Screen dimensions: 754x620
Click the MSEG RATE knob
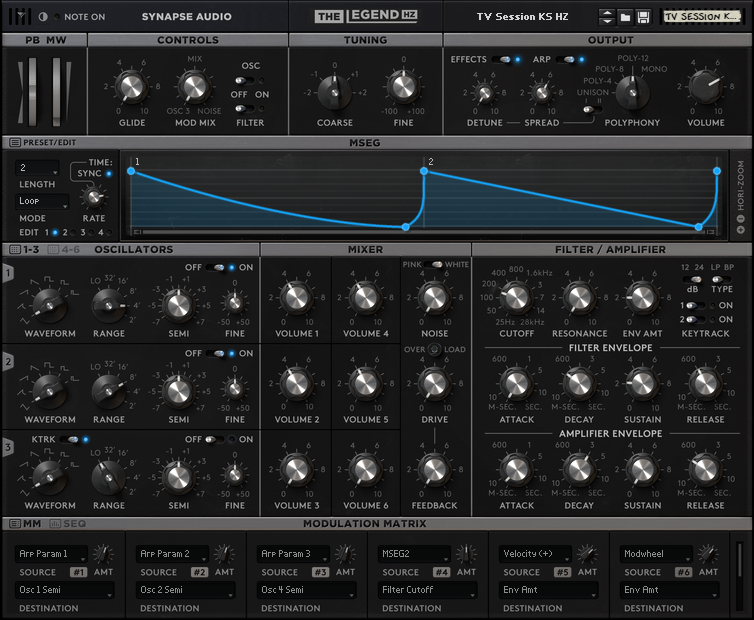[94, 197]
